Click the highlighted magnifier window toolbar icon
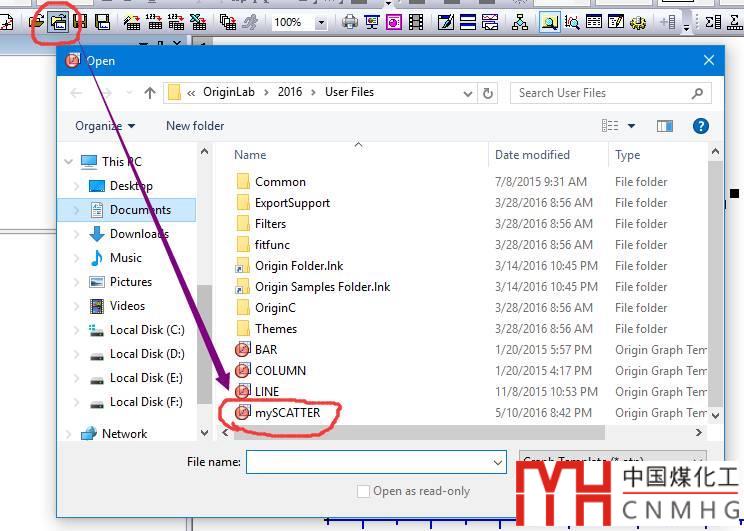 point(549,22)
